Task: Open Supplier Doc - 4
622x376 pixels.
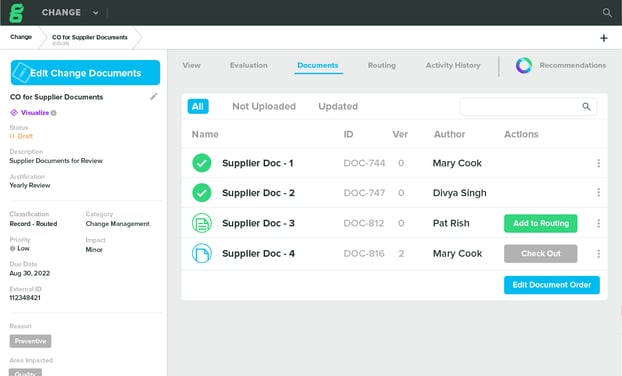Action: 258,253
